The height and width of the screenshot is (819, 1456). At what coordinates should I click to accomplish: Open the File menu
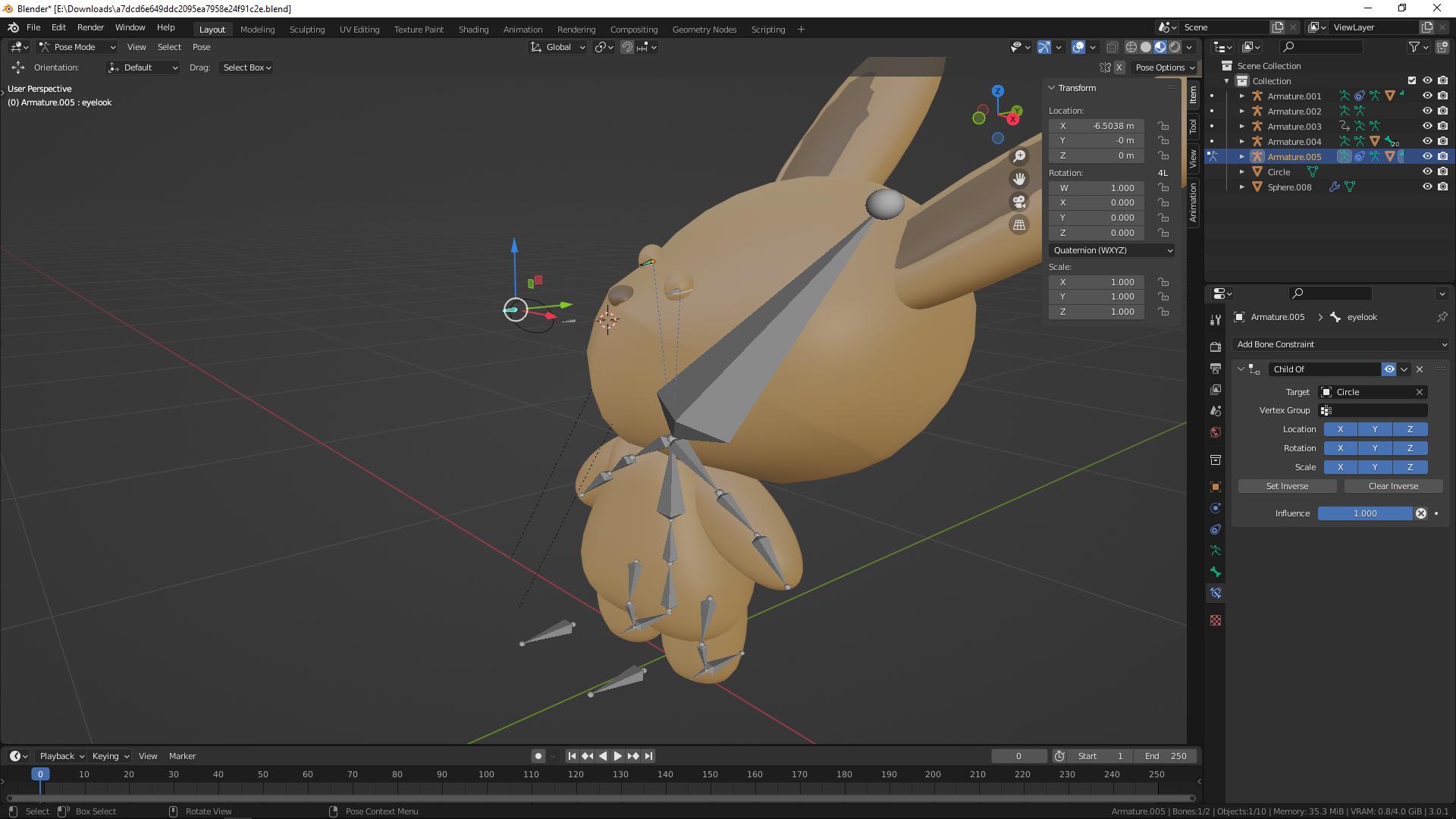pos(33,27)
